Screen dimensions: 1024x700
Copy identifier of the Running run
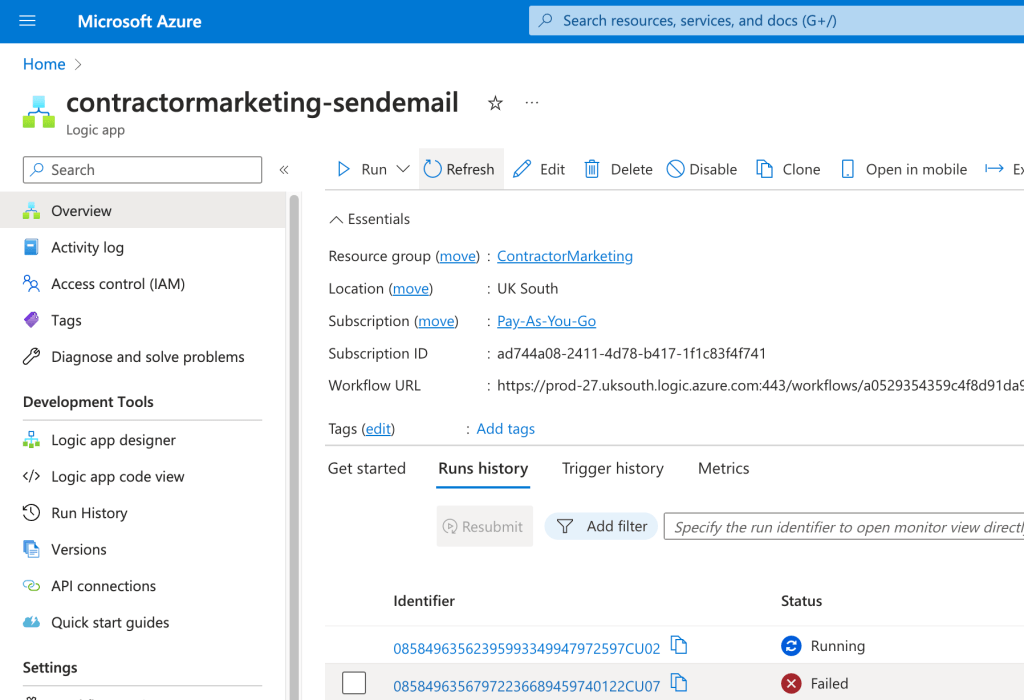tap(679, 645)
